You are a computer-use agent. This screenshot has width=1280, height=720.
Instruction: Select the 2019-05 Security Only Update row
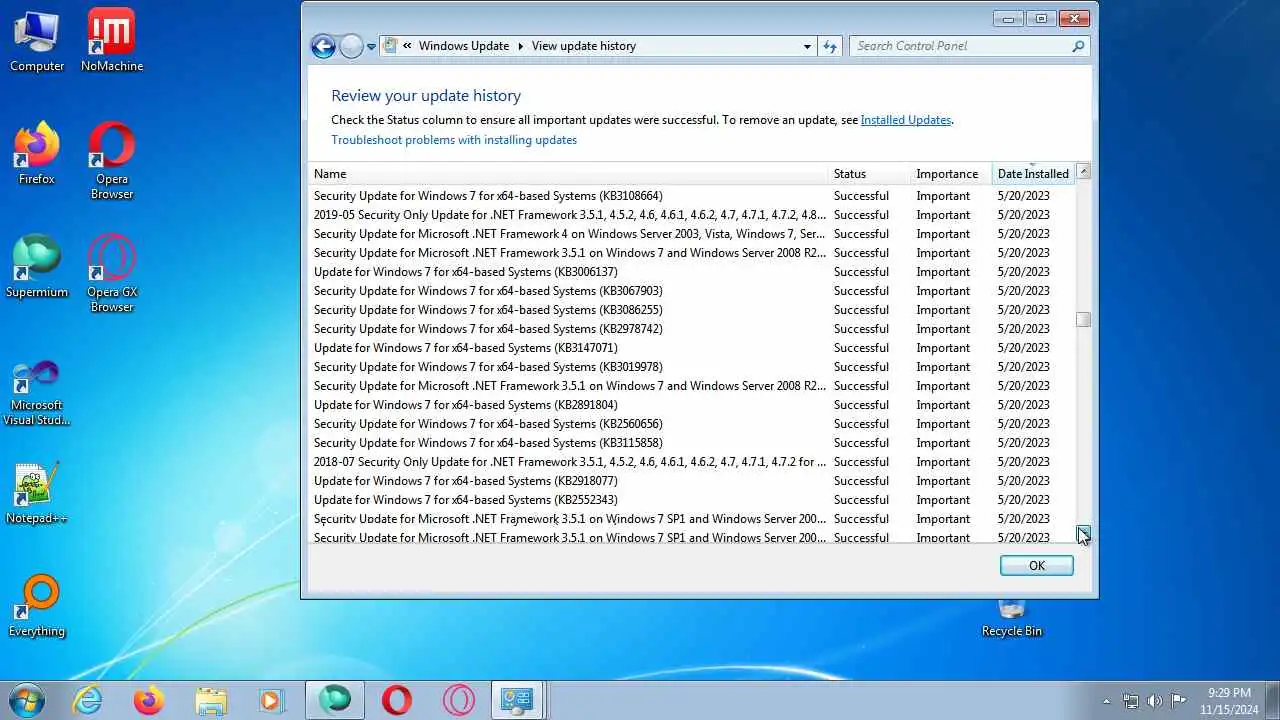point(691,215)
